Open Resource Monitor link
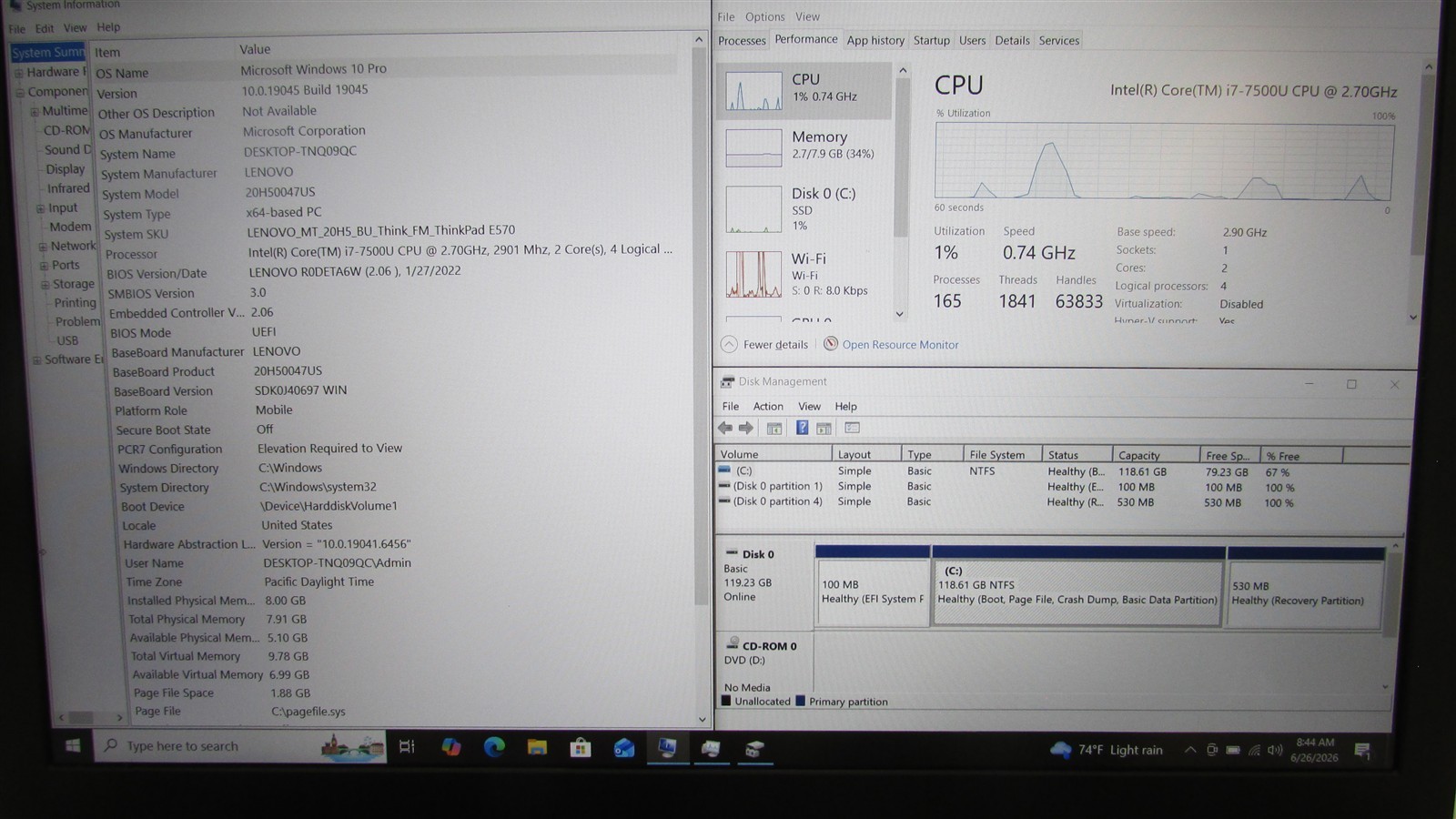Image resolution: width=1456 pixels, height=819 pixels. pyautogui.click(x=900, y=345)
